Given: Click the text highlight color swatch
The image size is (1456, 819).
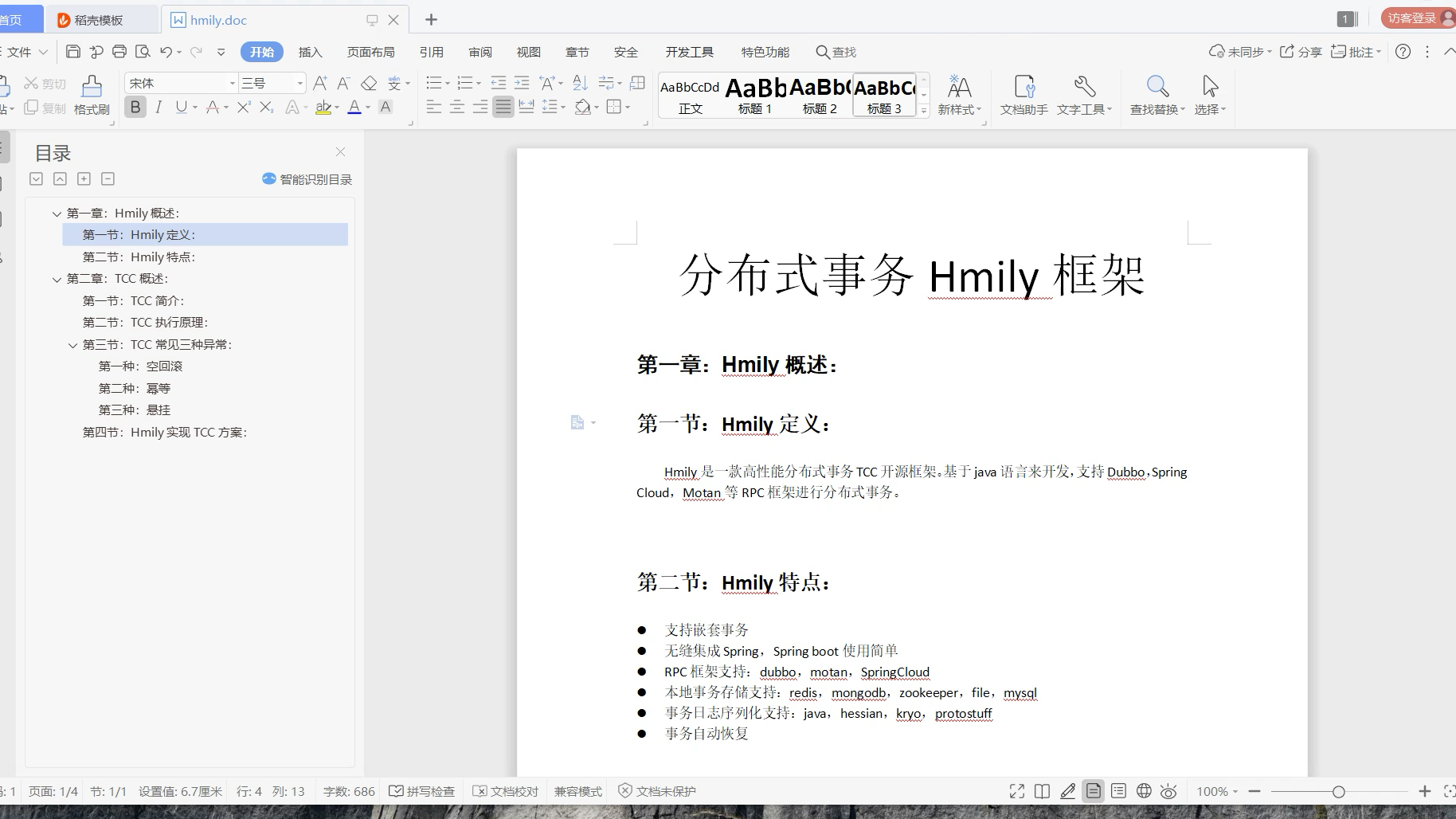Looking at the screenshot, I should coord(323,107).
